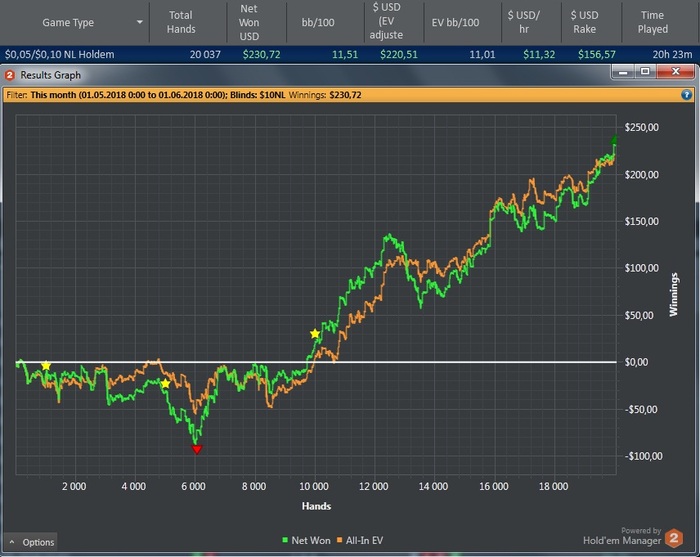Click the 11,01 EV bb/100 cell

tap(482, 54)
